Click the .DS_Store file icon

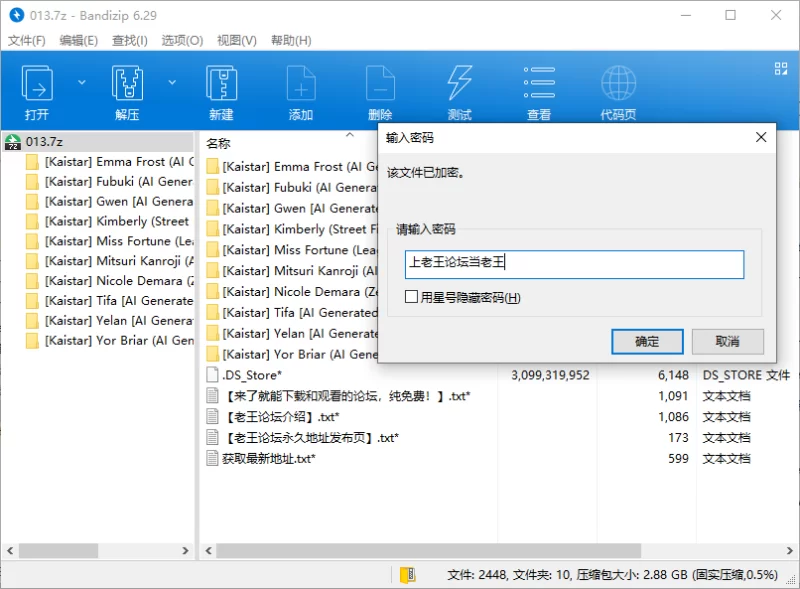(x=212, y=375)
